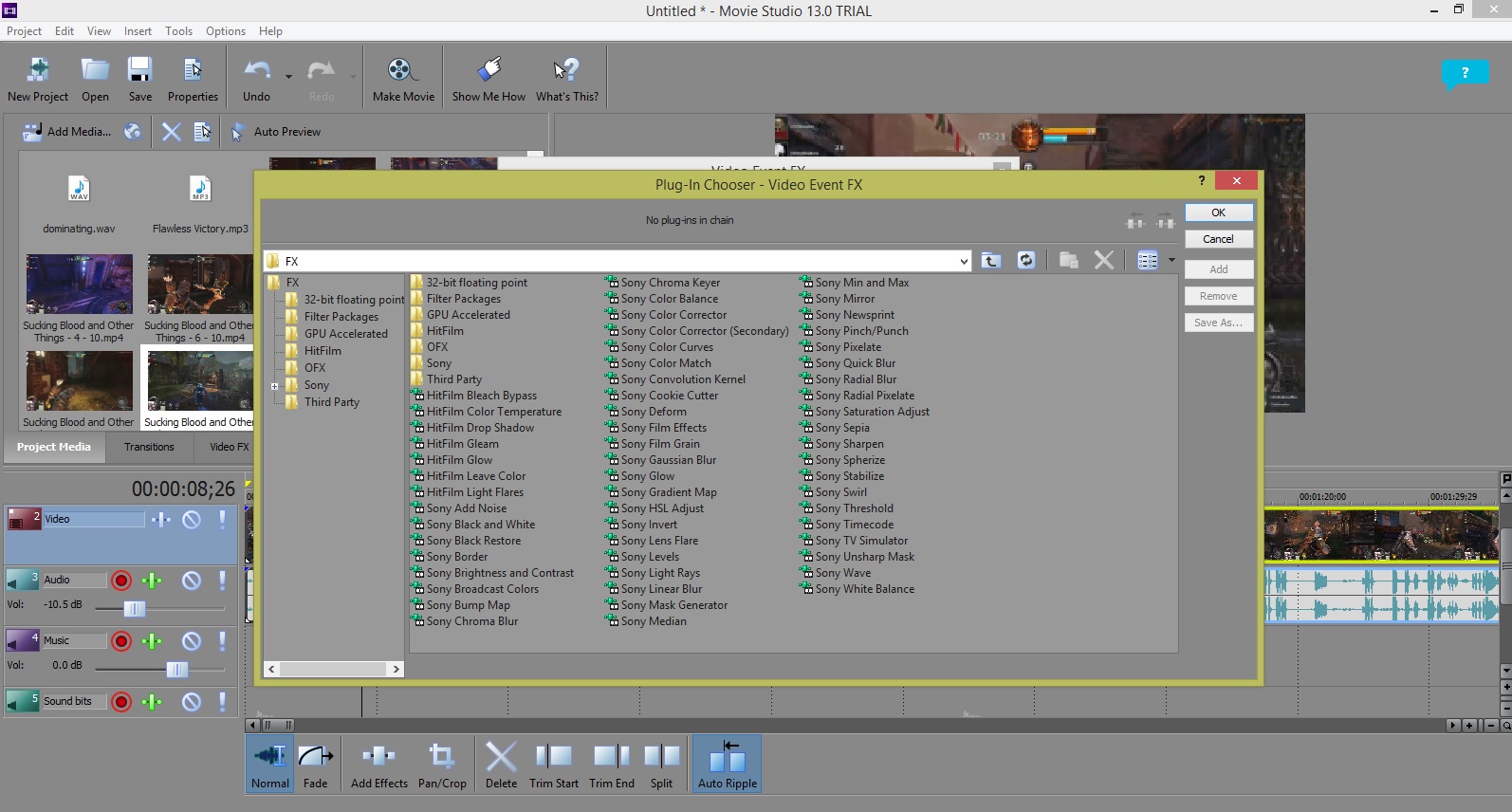1512x812 pixels.
Task: Save the project with the Save icon
Action: 140,70
